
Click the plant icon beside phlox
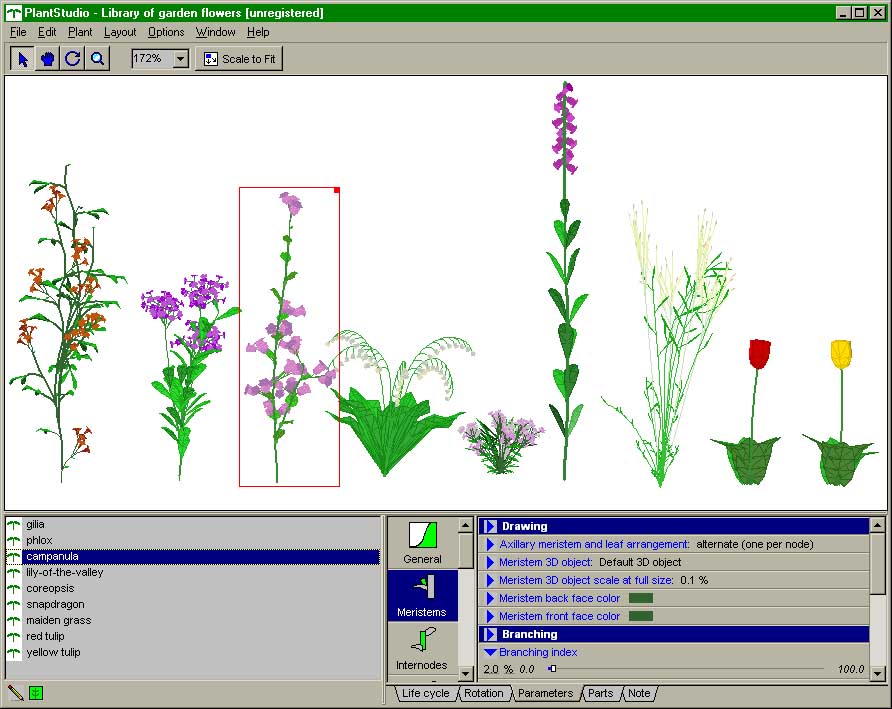(14, 541)
